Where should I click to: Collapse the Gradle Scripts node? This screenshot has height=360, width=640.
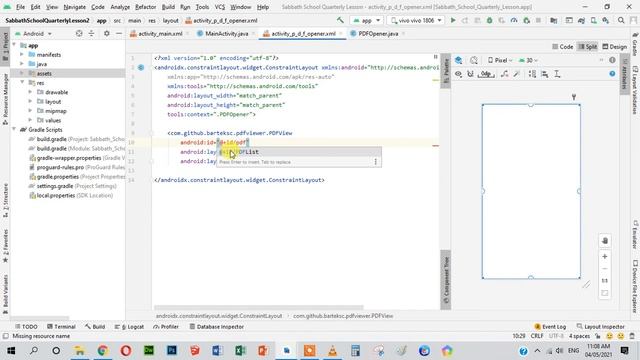13,129
